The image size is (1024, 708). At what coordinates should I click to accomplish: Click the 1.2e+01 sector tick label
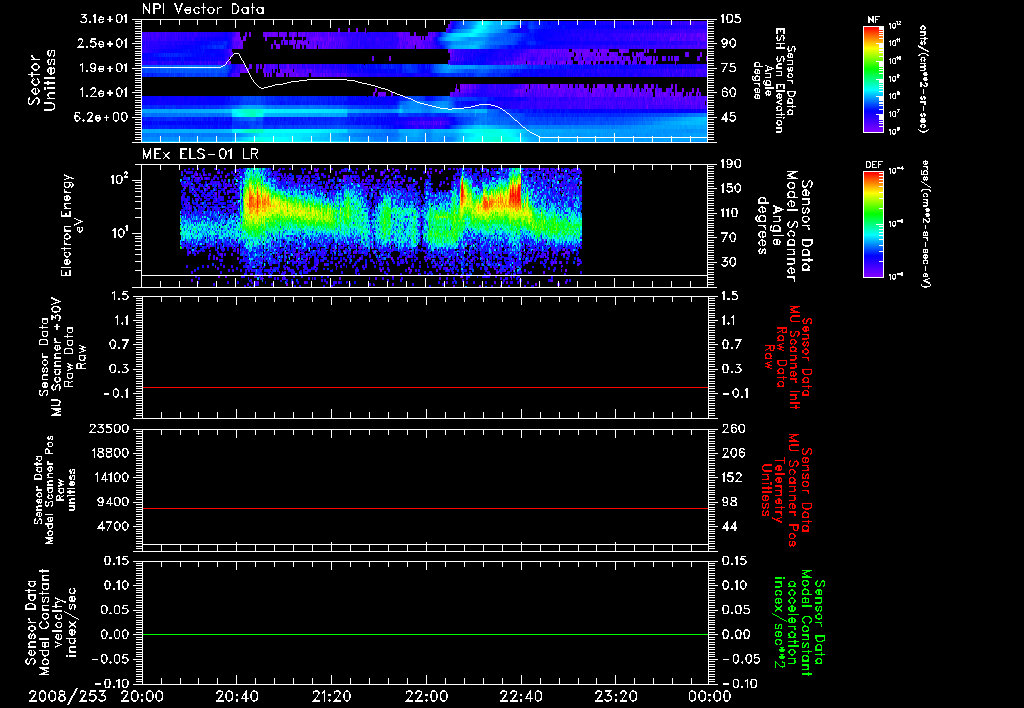[104, 93]
